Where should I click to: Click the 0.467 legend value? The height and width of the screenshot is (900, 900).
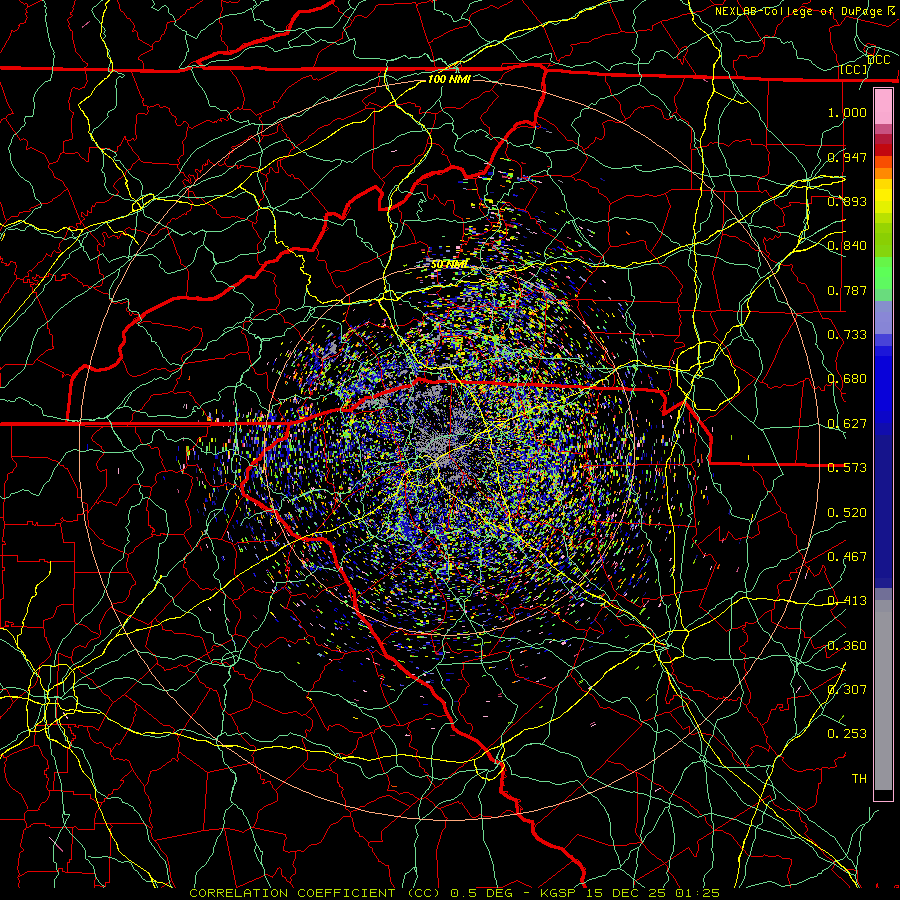[847, 557]
